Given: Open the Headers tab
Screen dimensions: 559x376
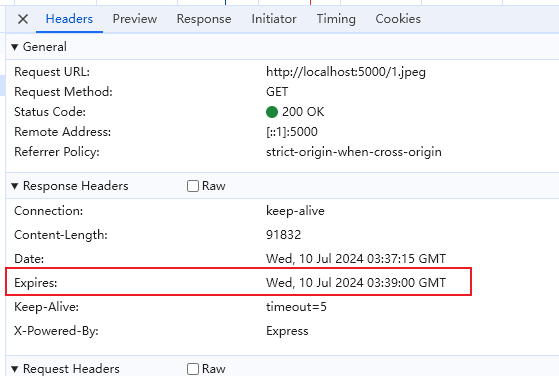Looking at the screenshot, I should (x=69, y=19).
